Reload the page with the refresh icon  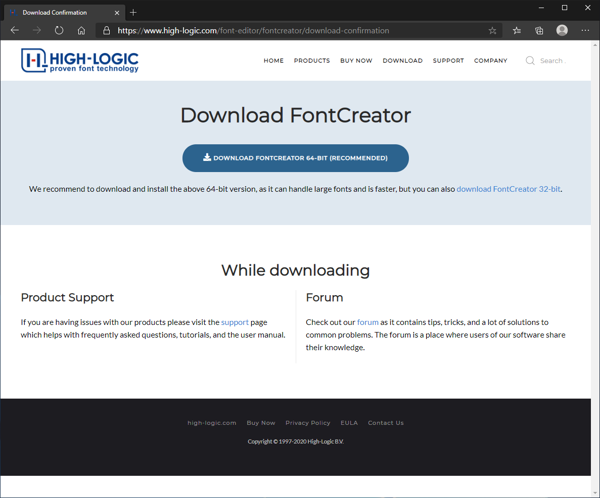[x=59, y=30]
